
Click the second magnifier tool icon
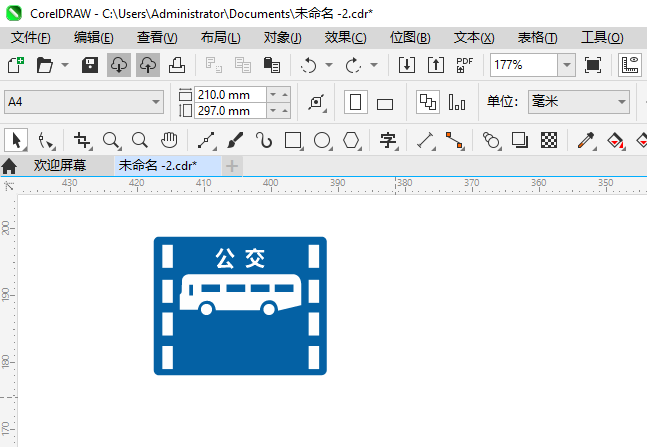[x=140, y=140]
